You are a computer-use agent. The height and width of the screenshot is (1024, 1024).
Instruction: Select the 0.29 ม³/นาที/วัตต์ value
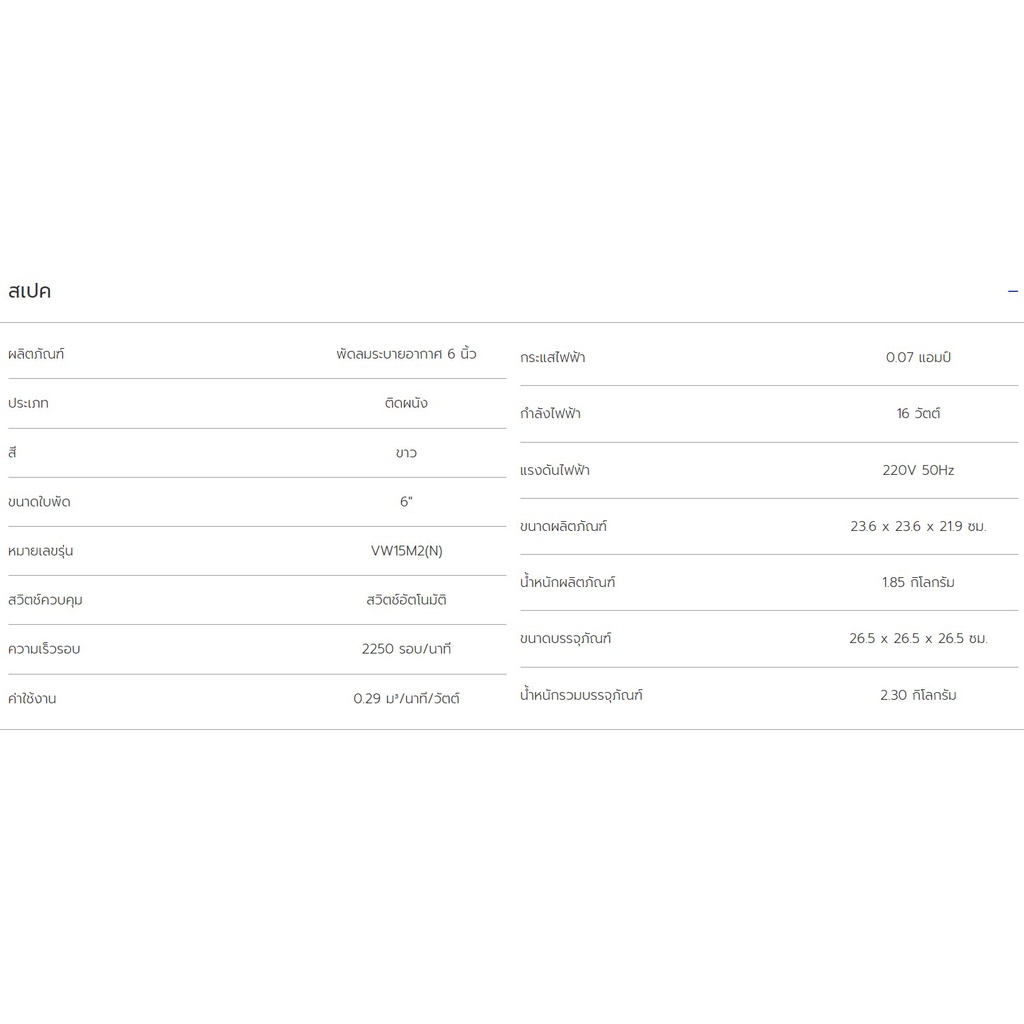[x=406, y=698]
